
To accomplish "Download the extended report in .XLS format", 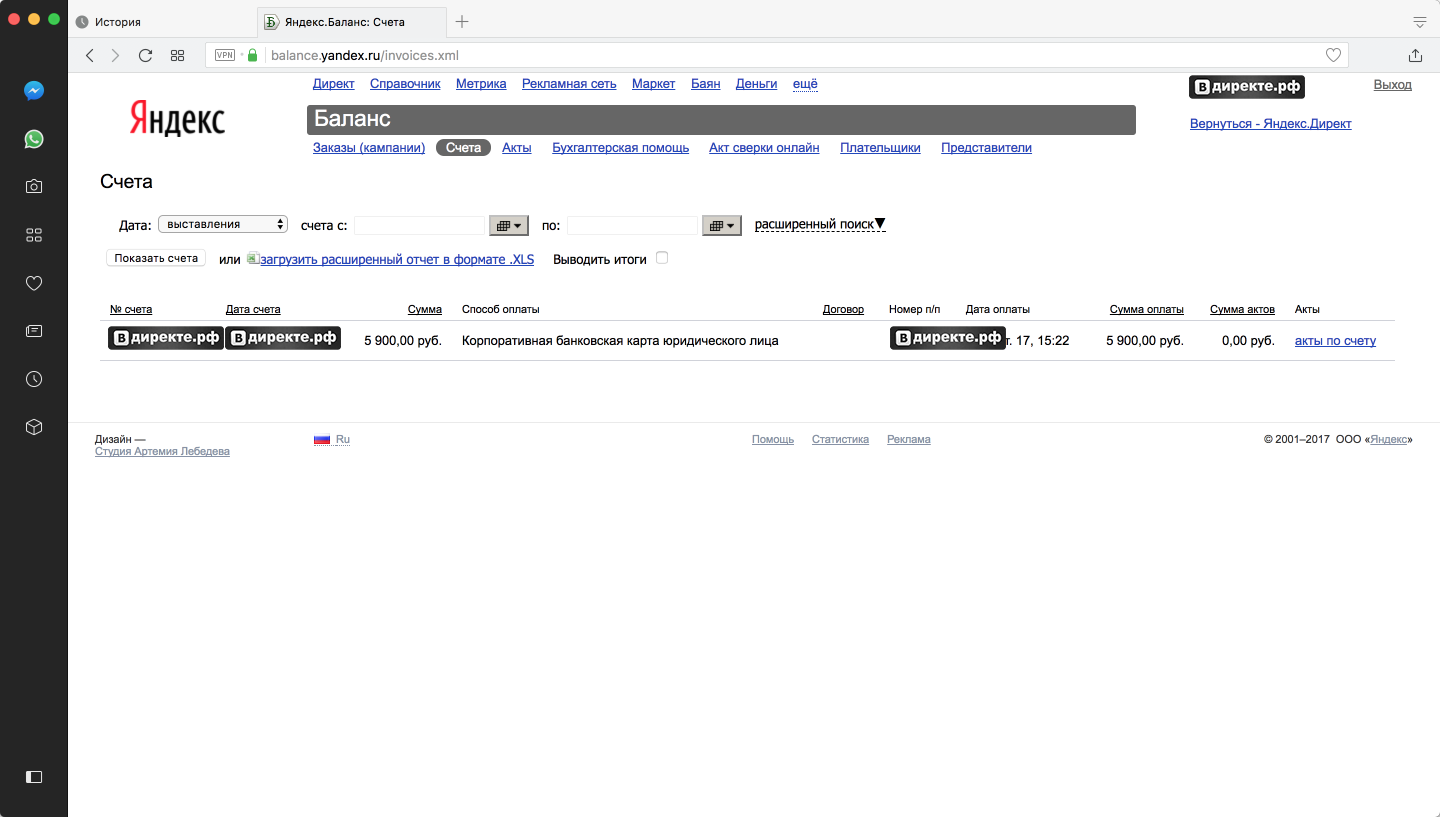I will pyautogui.click(x=397, y=259).
